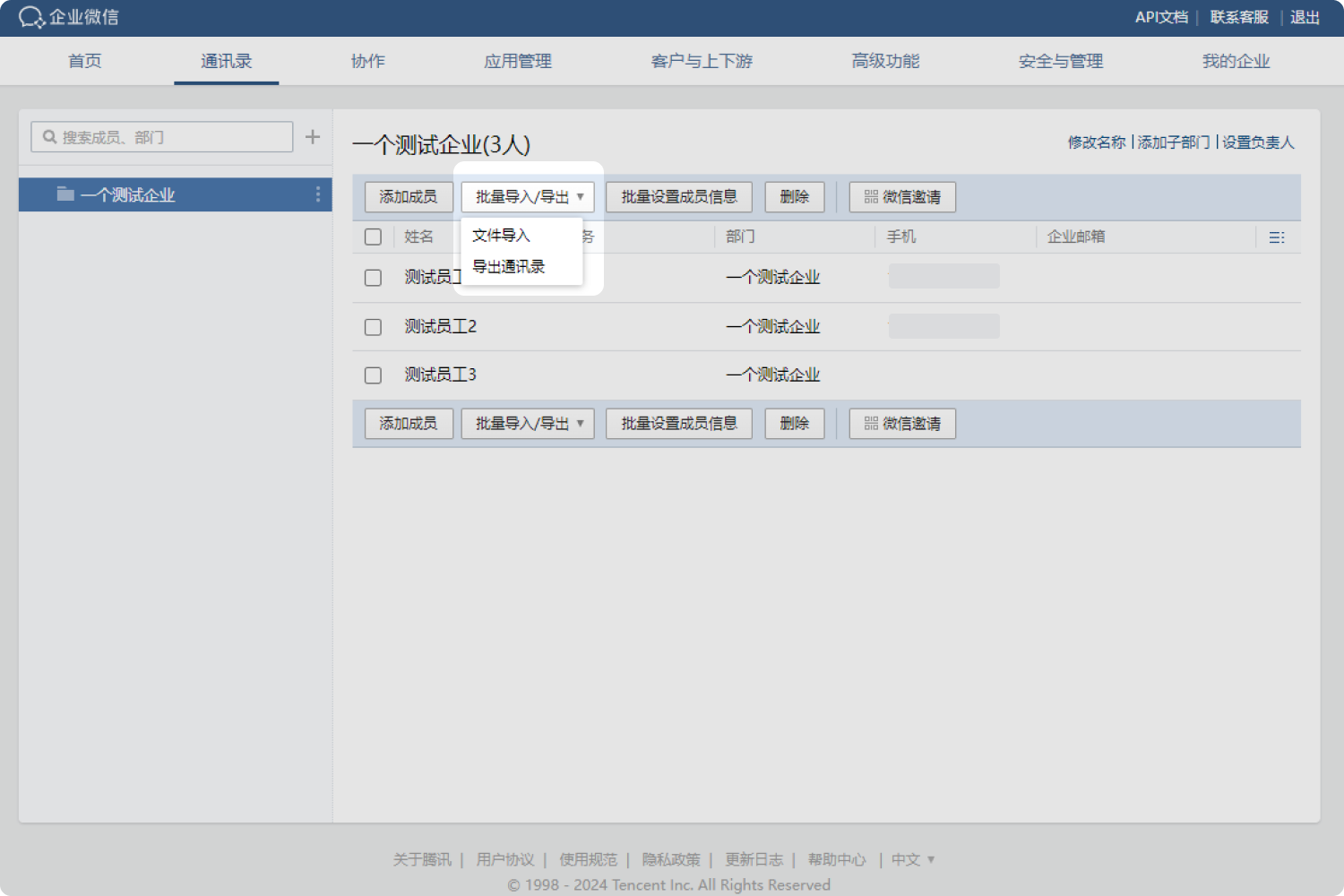Check the box for 测试员工3
1344x896 pixels.
[374, 375]
